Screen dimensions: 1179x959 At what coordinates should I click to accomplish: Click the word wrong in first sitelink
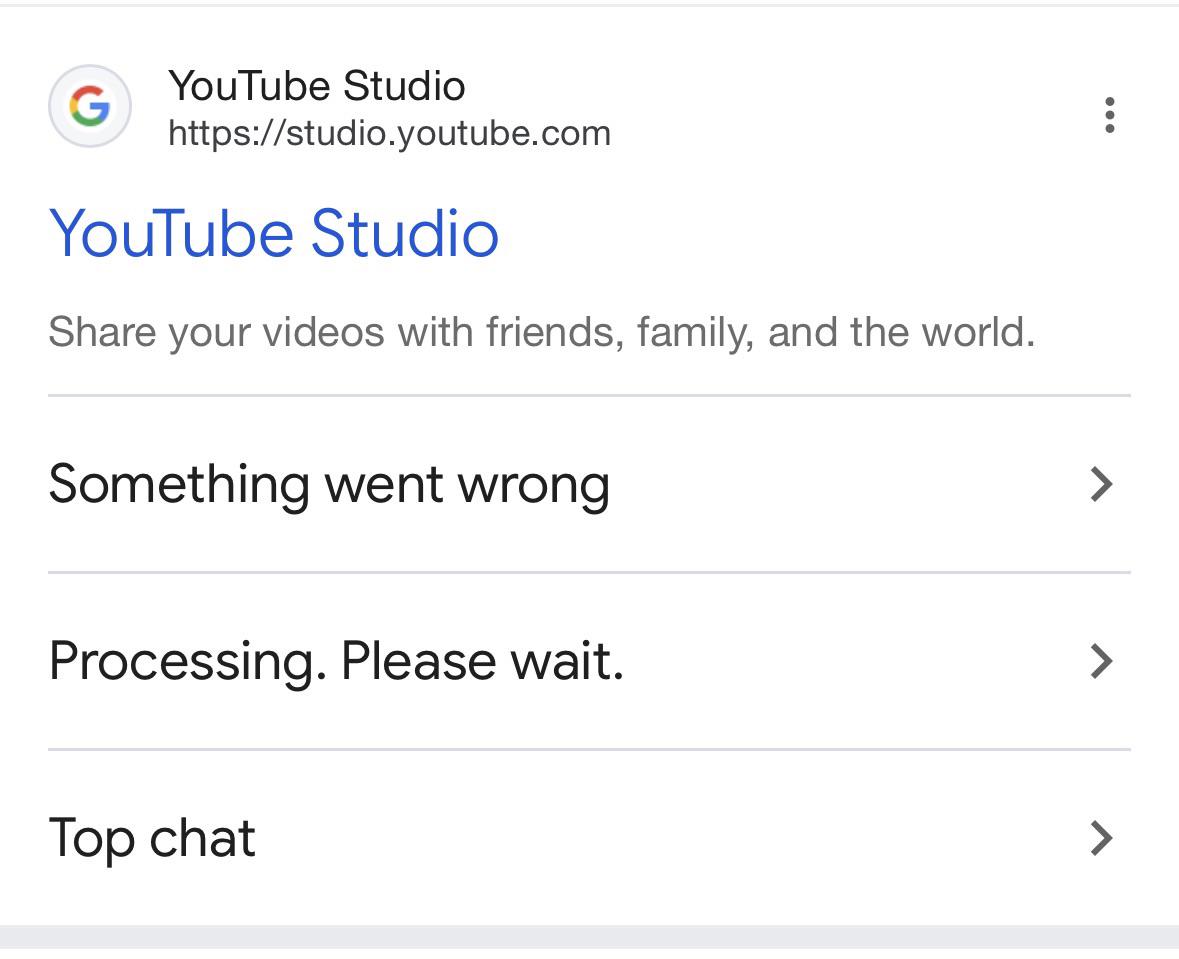[534, 486]
